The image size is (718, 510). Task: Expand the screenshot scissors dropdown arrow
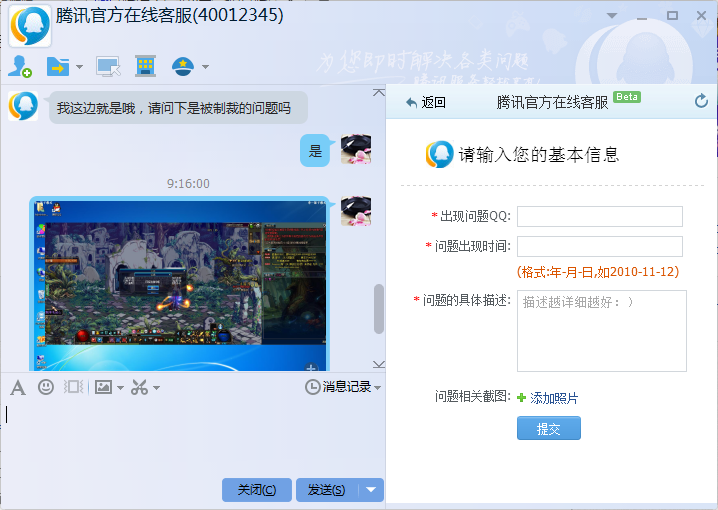point(156,388)
